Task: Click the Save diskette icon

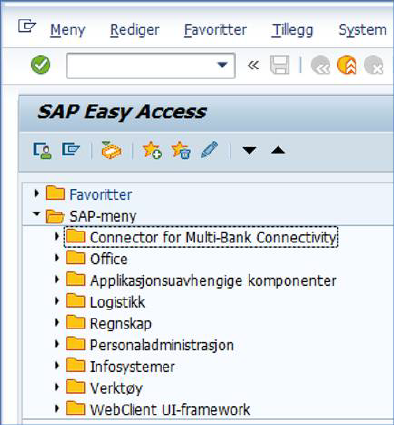Action: pyautogui.click(x=279, y=65)
